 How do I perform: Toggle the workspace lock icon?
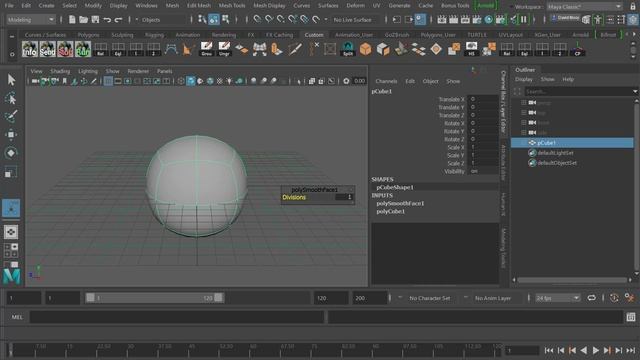tap(633, 7)
